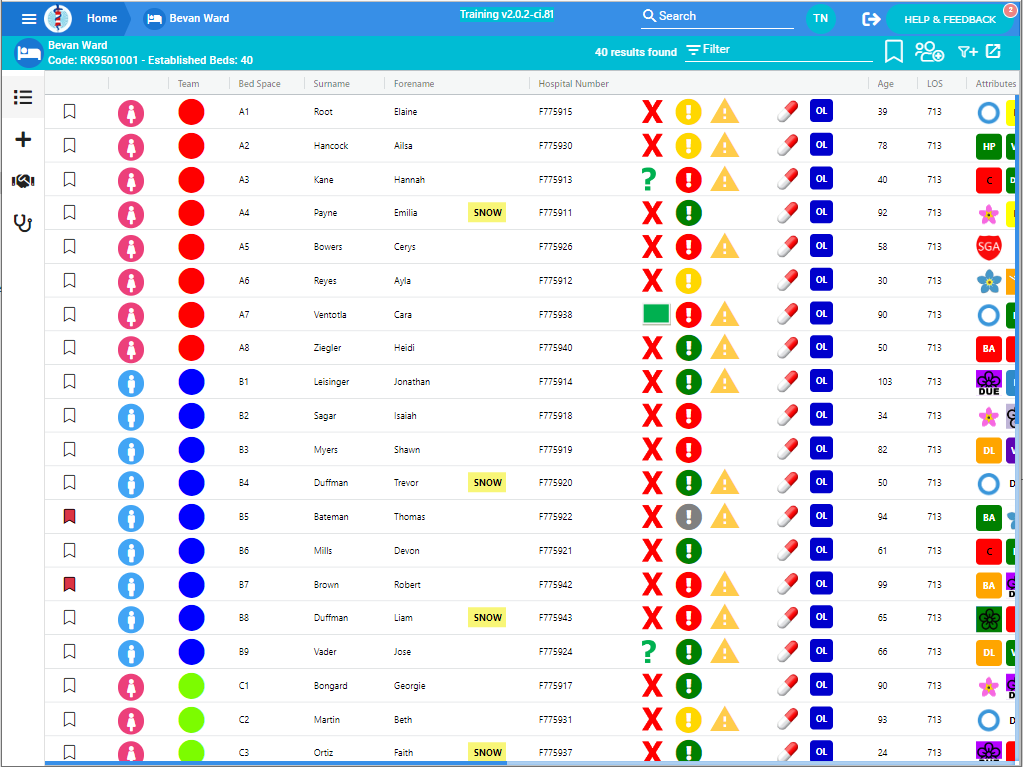This screenshot has height=767, width=1023.
Task: Click green team circle for Bongard
Action: click(x=191, y=686)
